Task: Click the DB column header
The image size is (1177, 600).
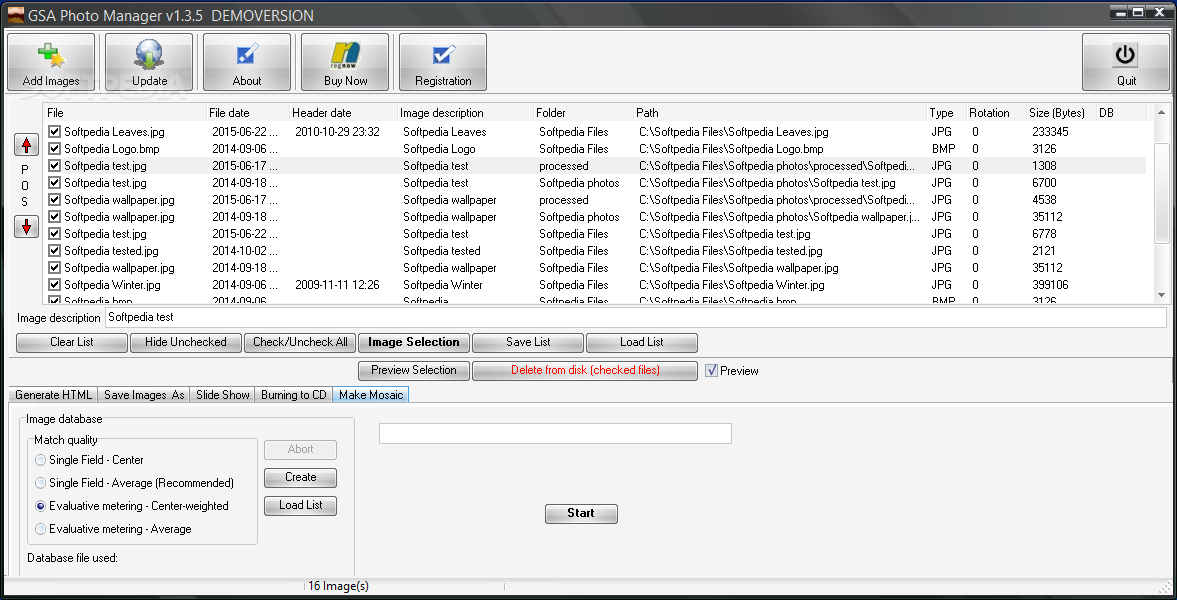Action: click(x=1121, y=113)
